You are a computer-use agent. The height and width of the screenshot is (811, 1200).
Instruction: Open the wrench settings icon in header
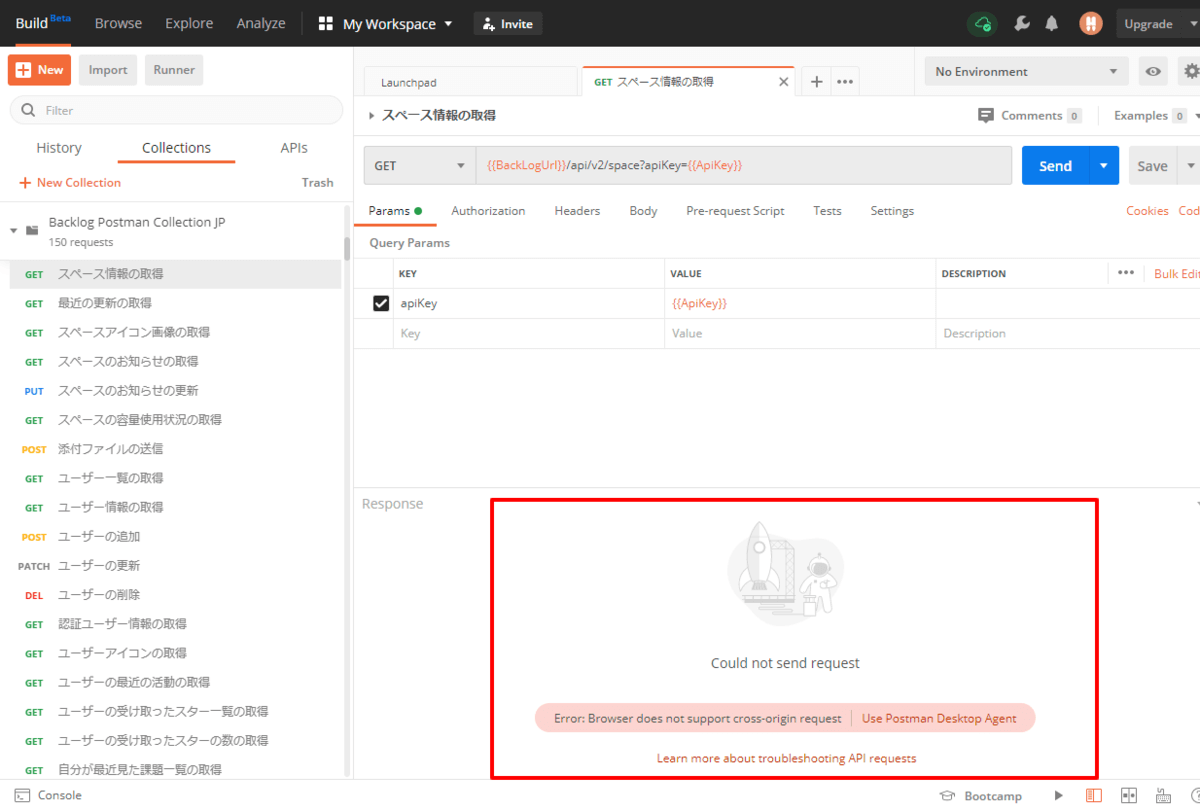1021,24
